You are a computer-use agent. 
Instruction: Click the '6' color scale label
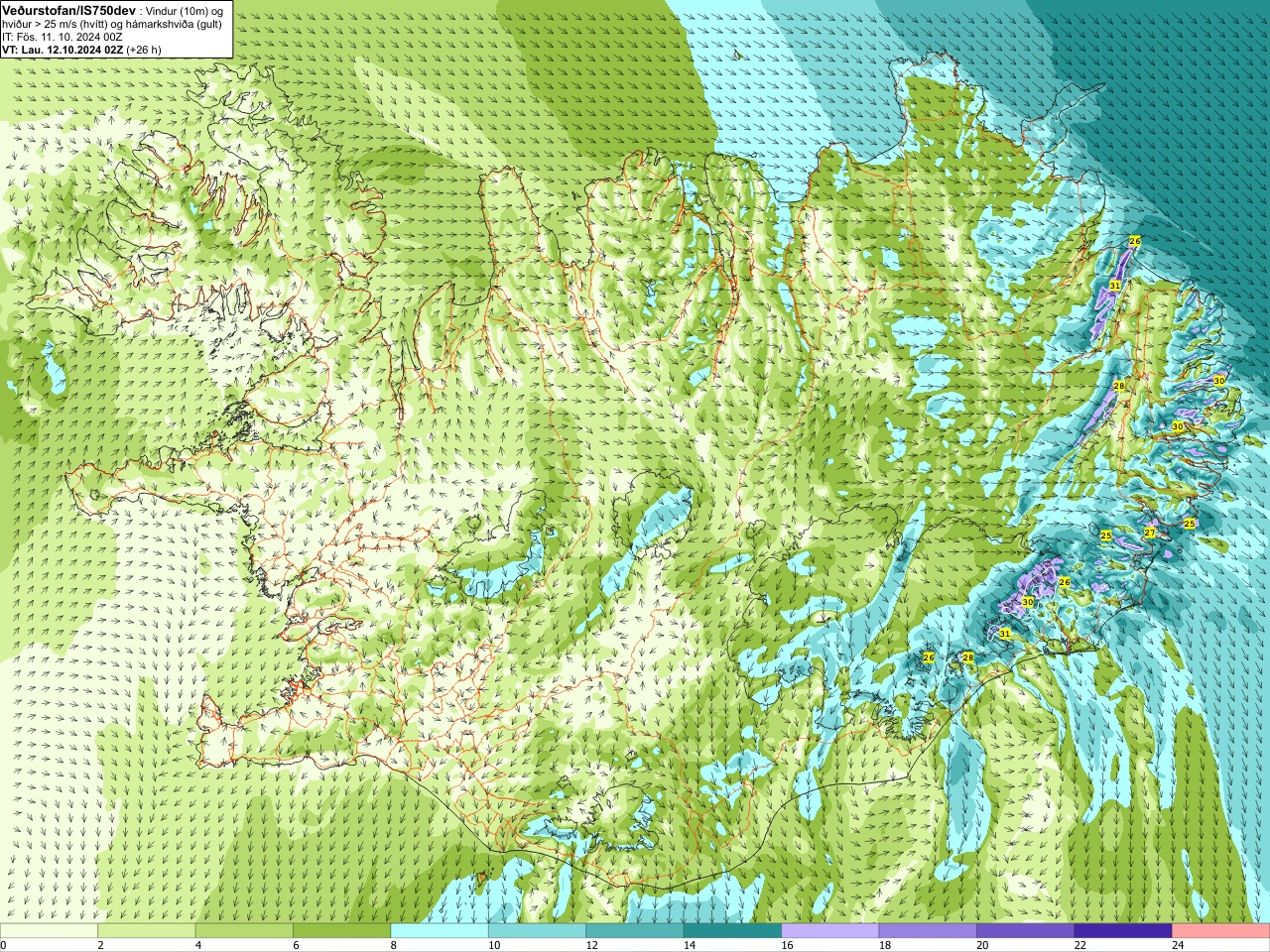coord(296,945)
